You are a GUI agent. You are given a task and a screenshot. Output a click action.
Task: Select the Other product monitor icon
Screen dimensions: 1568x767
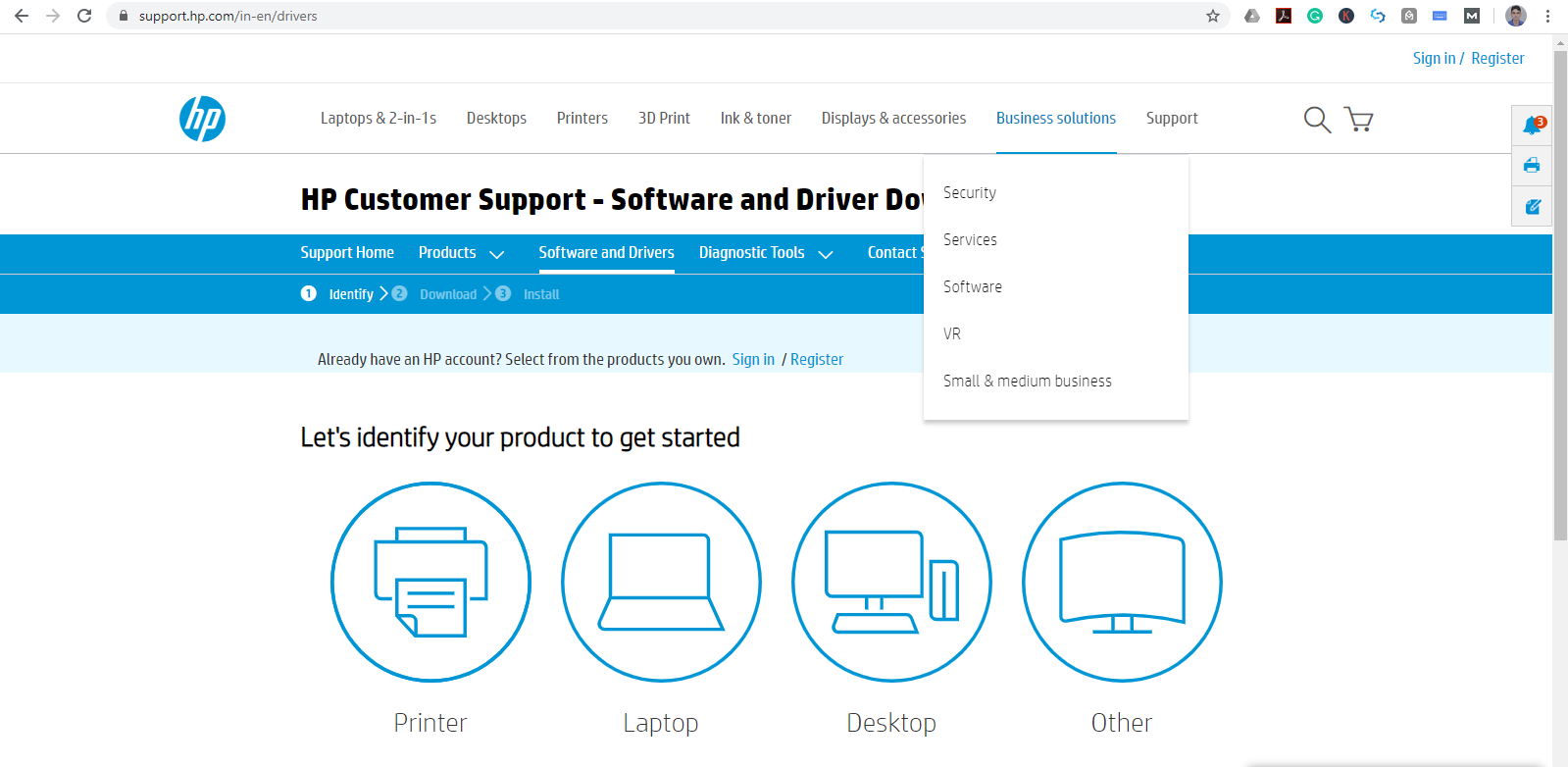[1122, 582]
